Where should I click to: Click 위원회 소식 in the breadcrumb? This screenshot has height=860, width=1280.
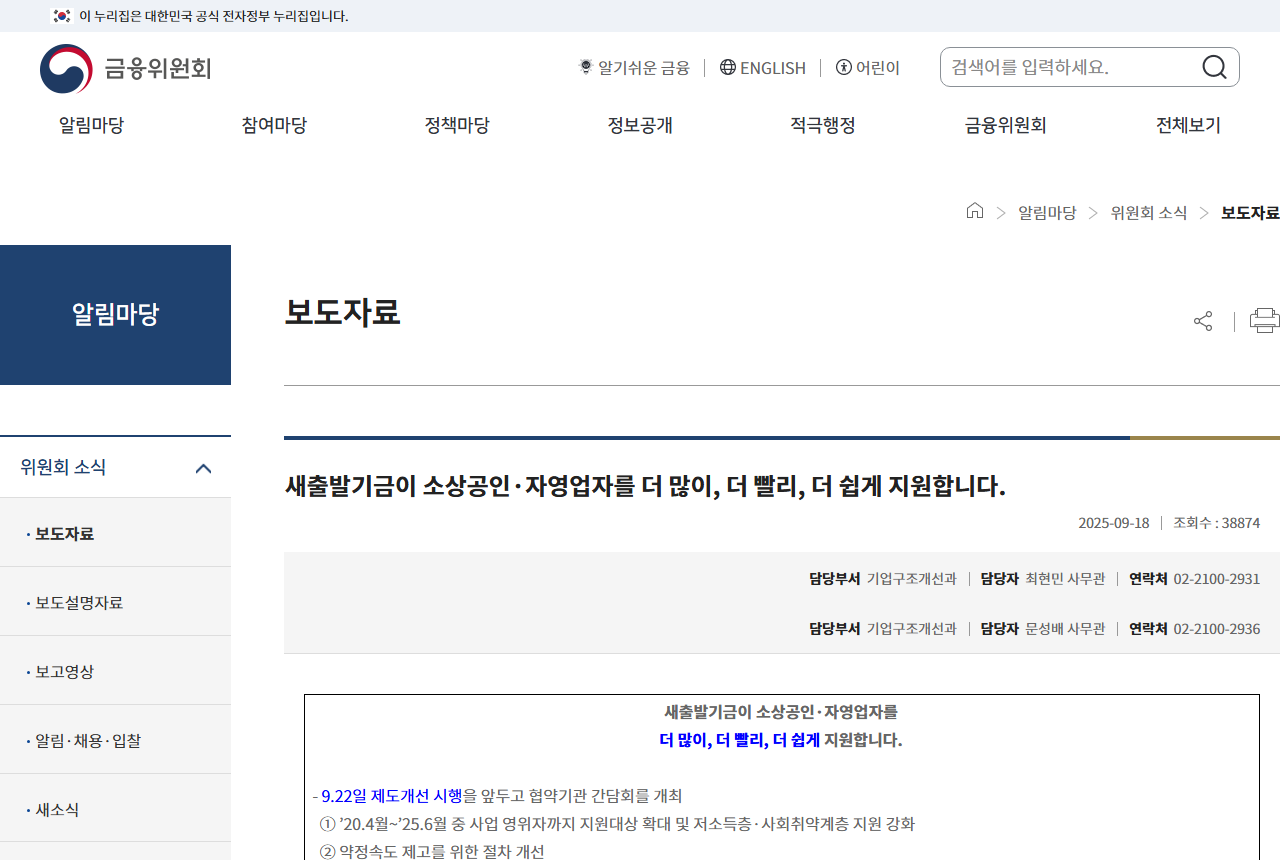point(1149,212)
